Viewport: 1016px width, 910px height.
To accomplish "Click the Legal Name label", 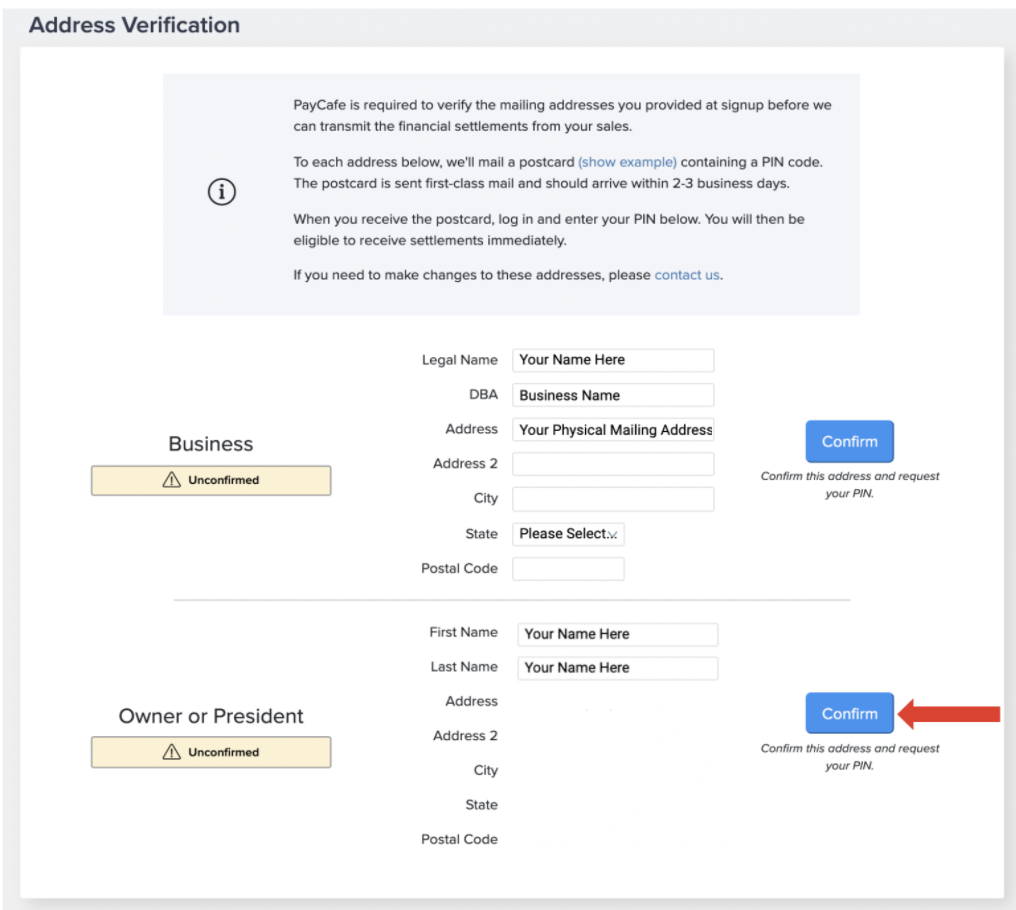I will pyautogui.click(x=459, y=360).
